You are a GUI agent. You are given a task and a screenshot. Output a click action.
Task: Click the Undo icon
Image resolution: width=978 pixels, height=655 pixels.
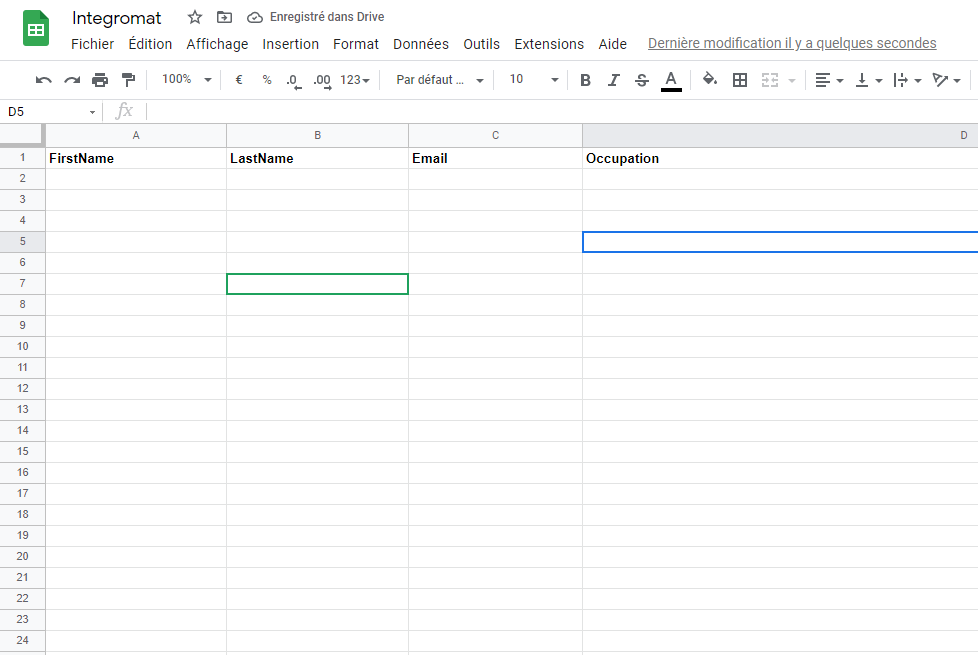point(43,80)
